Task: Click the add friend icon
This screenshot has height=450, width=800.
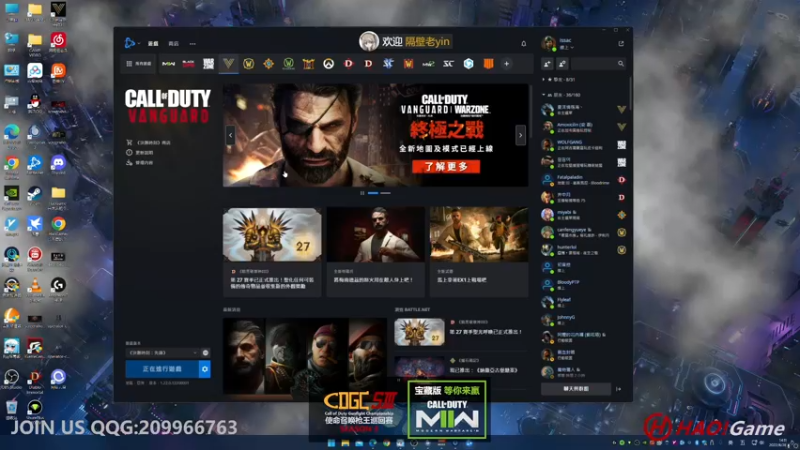Action: 547,64
